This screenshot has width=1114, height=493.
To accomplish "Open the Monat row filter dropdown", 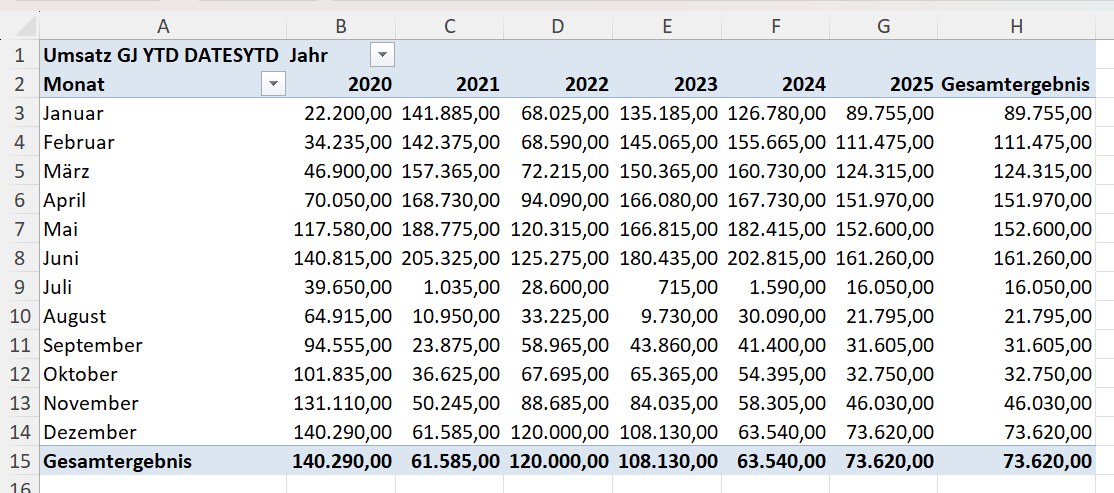I will [273, 84].
